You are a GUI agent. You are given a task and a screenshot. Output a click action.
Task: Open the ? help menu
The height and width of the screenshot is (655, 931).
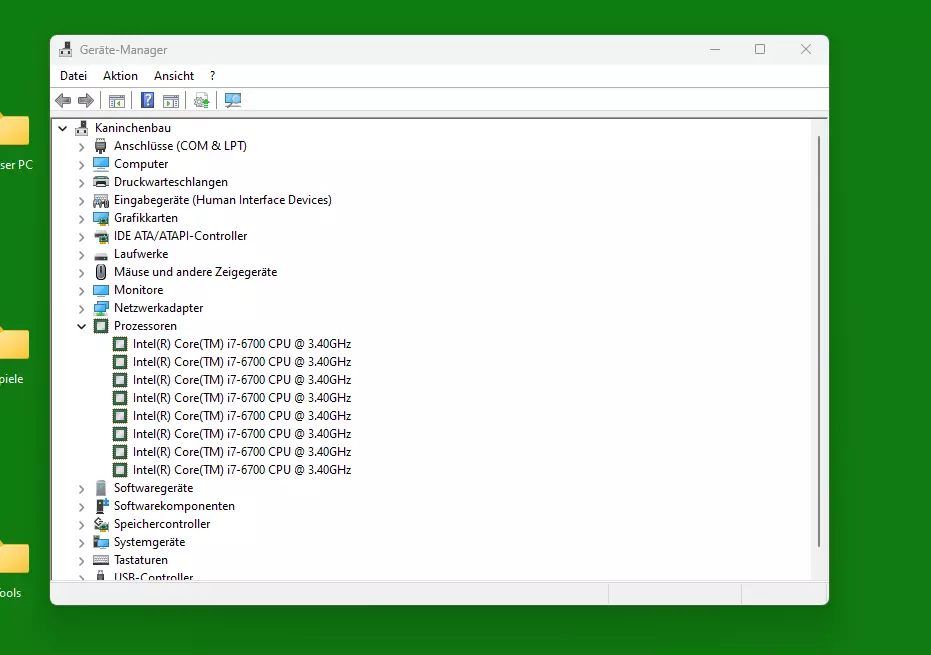213,76
